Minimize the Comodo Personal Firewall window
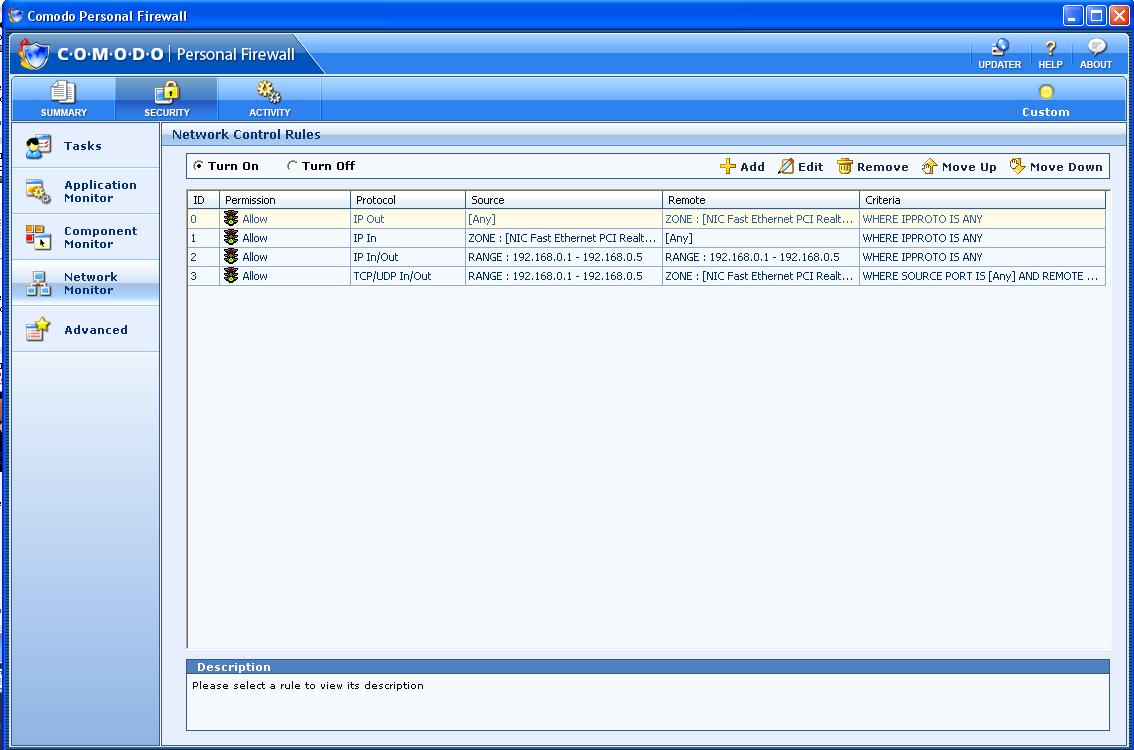 pyautogui.click(x=1073, y=15)
